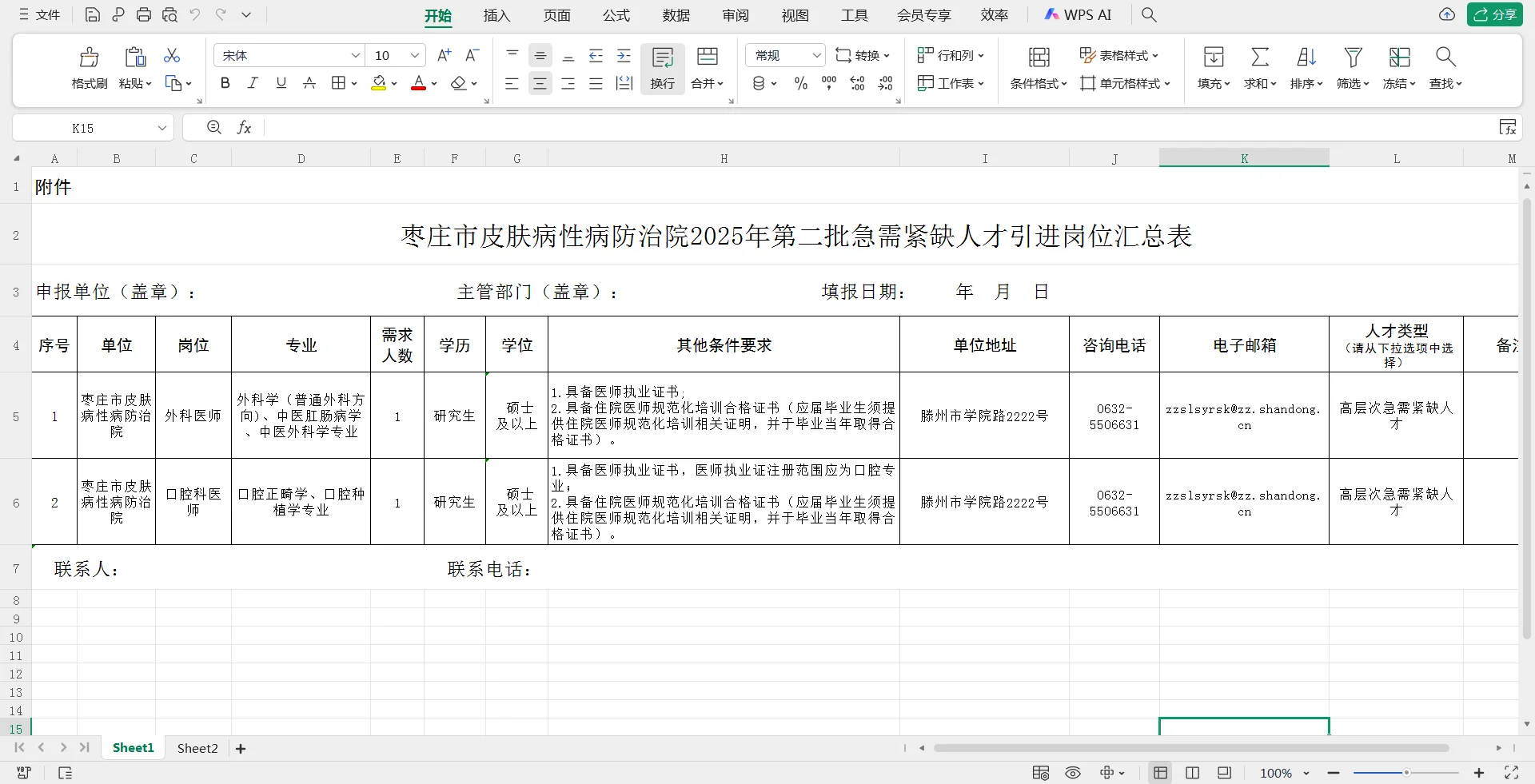
Task: Apply 冻结 freeze panes
Action: [x=1399, y=68]
